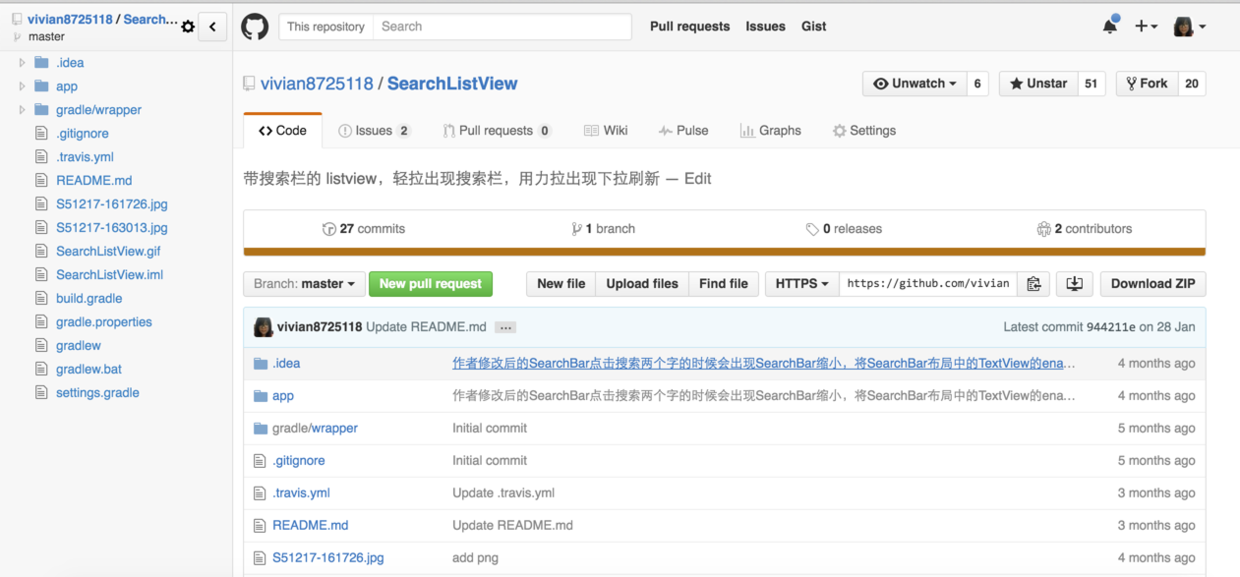Viewport: 1240px width, 577px height.
Task: Click the repository book icon beside owner name
Action: pos(249,84)
